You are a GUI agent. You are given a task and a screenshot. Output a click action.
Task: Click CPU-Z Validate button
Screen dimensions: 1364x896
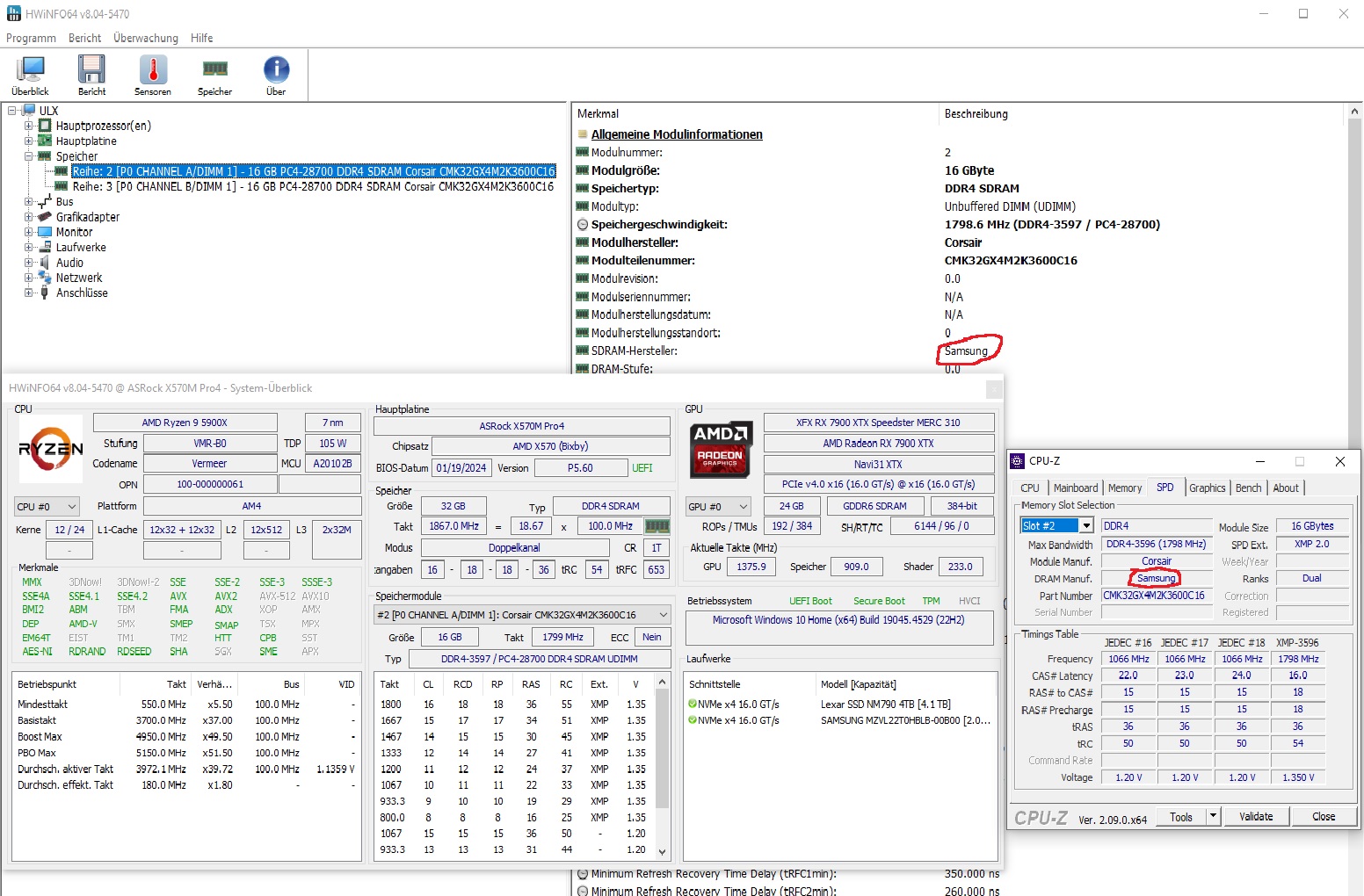[x=1256, y=816]
